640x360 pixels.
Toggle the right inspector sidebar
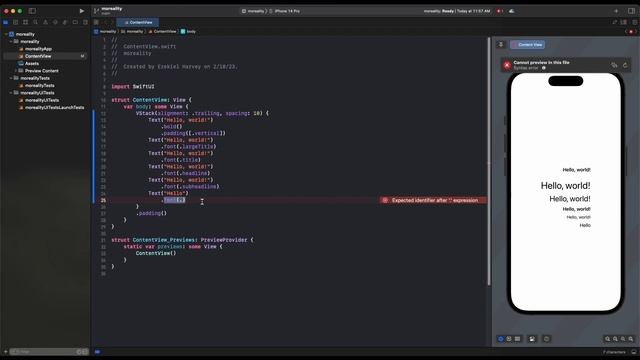point(631,11)
